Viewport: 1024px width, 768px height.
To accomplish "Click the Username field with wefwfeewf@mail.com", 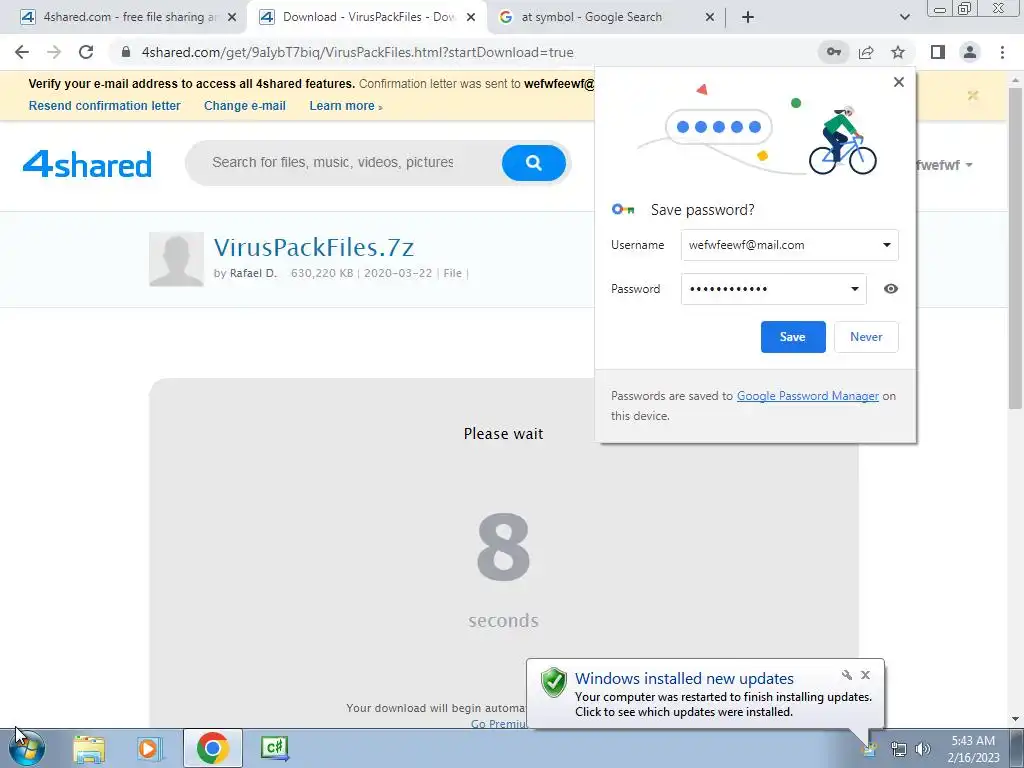I will pos(790,246).
